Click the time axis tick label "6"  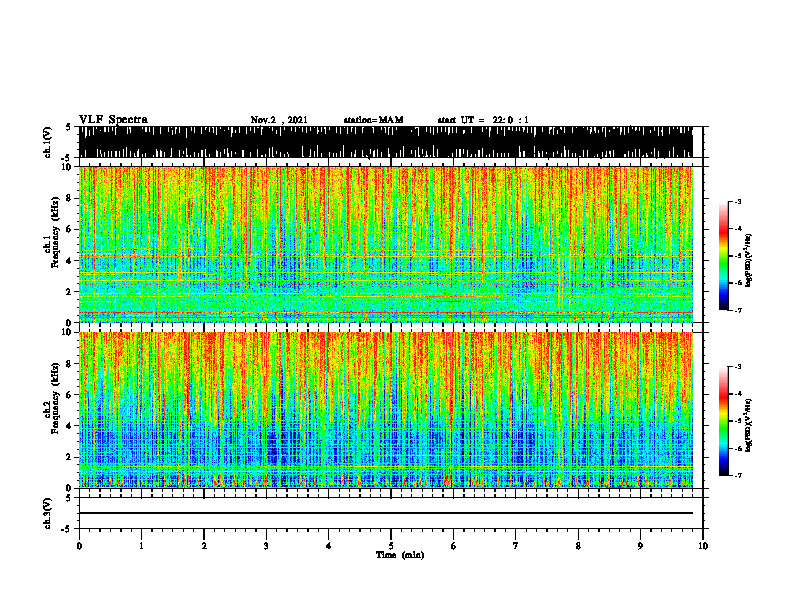[454, 546]
